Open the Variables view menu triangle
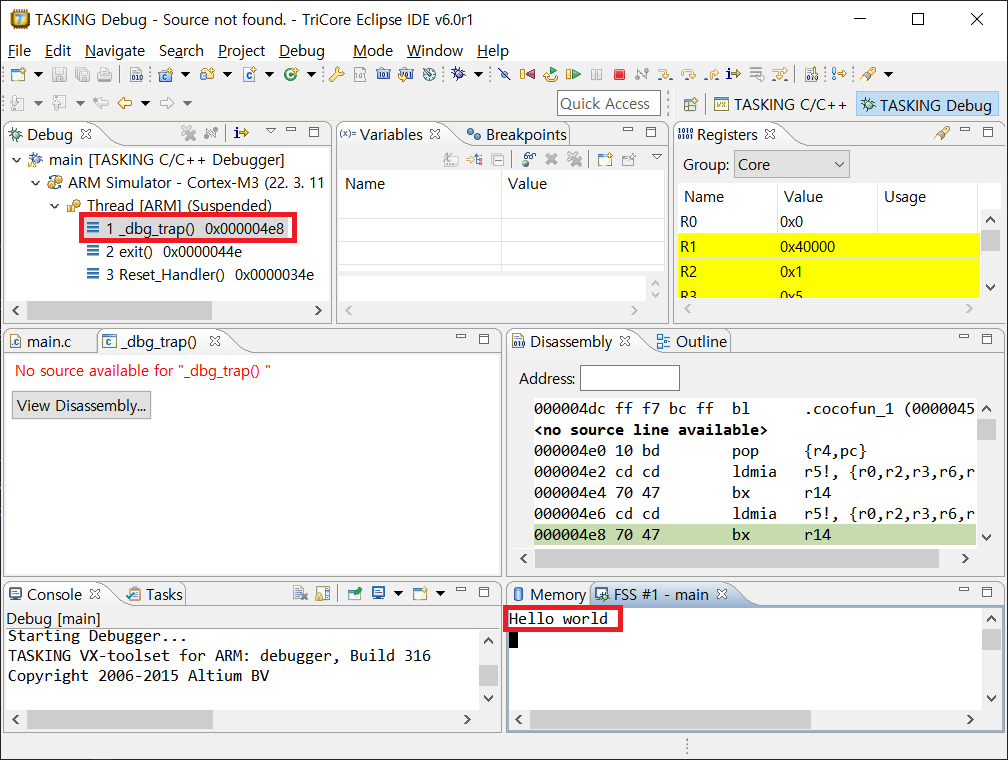Image resolution: width=1008 pixels, height=760 pixels. pyautogui.click(x=656, y=157)
